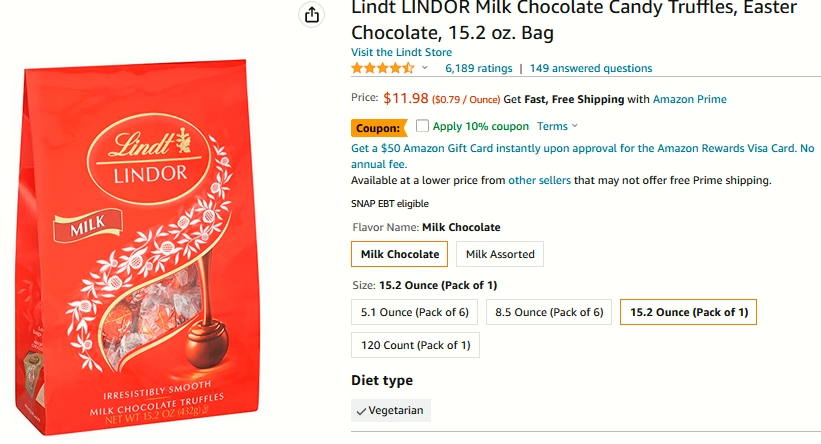This screenshot has width=821, height=444.
Task: Expand the rating breakdown chevron
Action: 425,68
